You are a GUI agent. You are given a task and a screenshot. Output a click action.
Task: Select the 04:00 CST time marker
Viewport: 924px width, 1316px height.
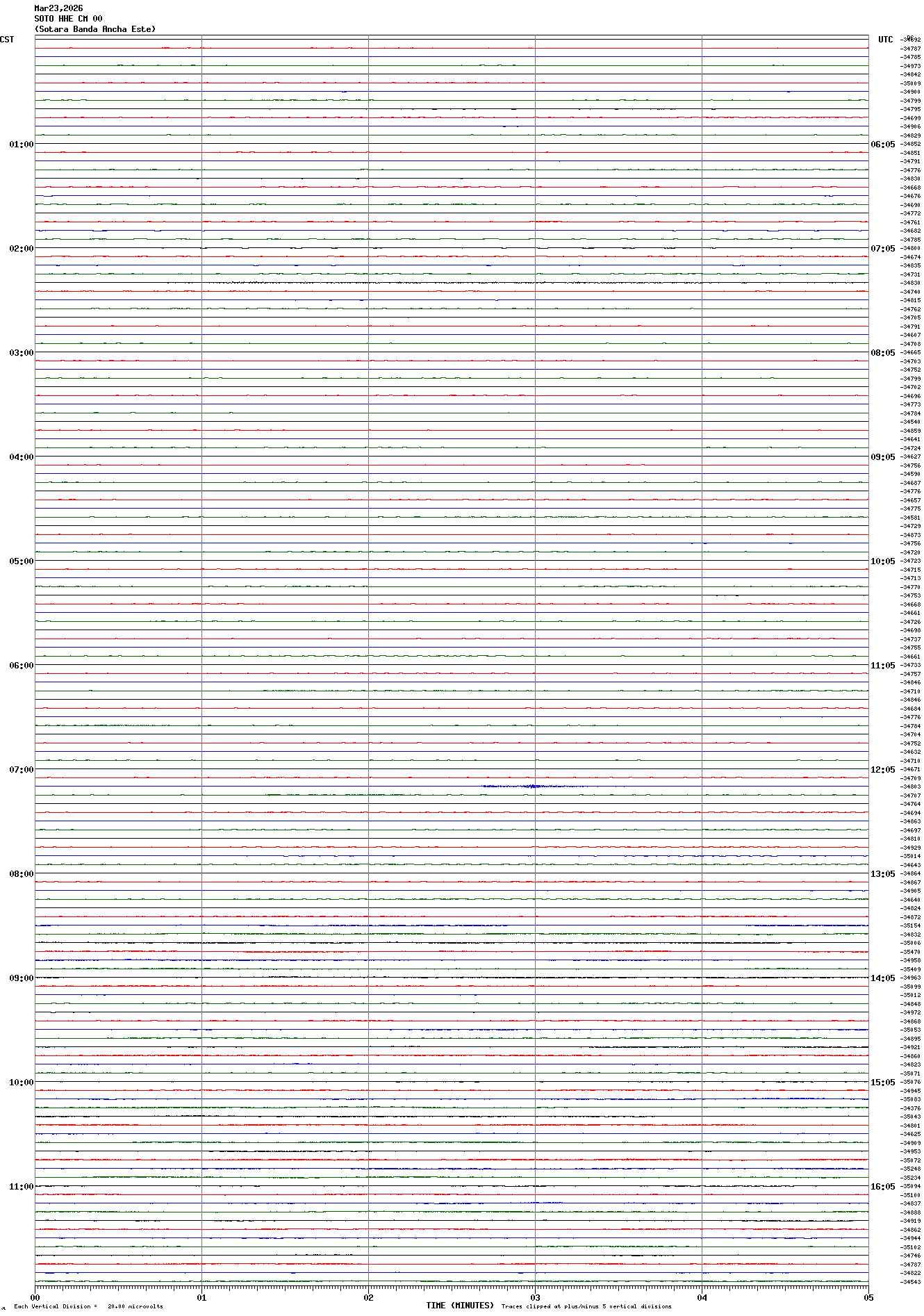point(21,457)
